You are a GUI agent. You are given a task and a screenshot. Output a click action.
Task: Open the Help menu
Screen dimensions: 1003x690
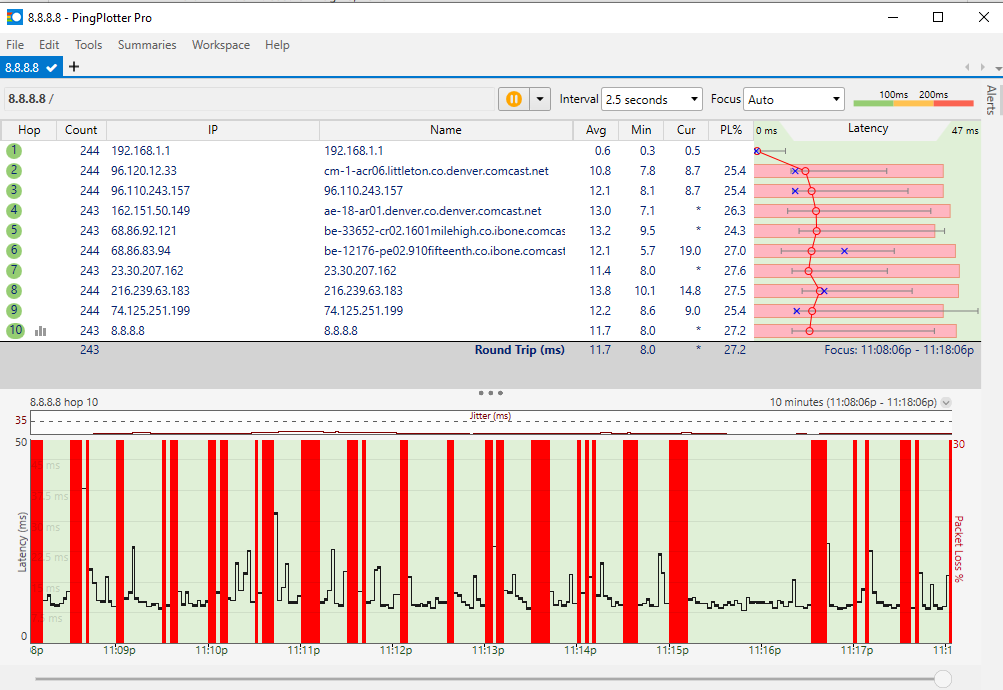click(277, 45)
